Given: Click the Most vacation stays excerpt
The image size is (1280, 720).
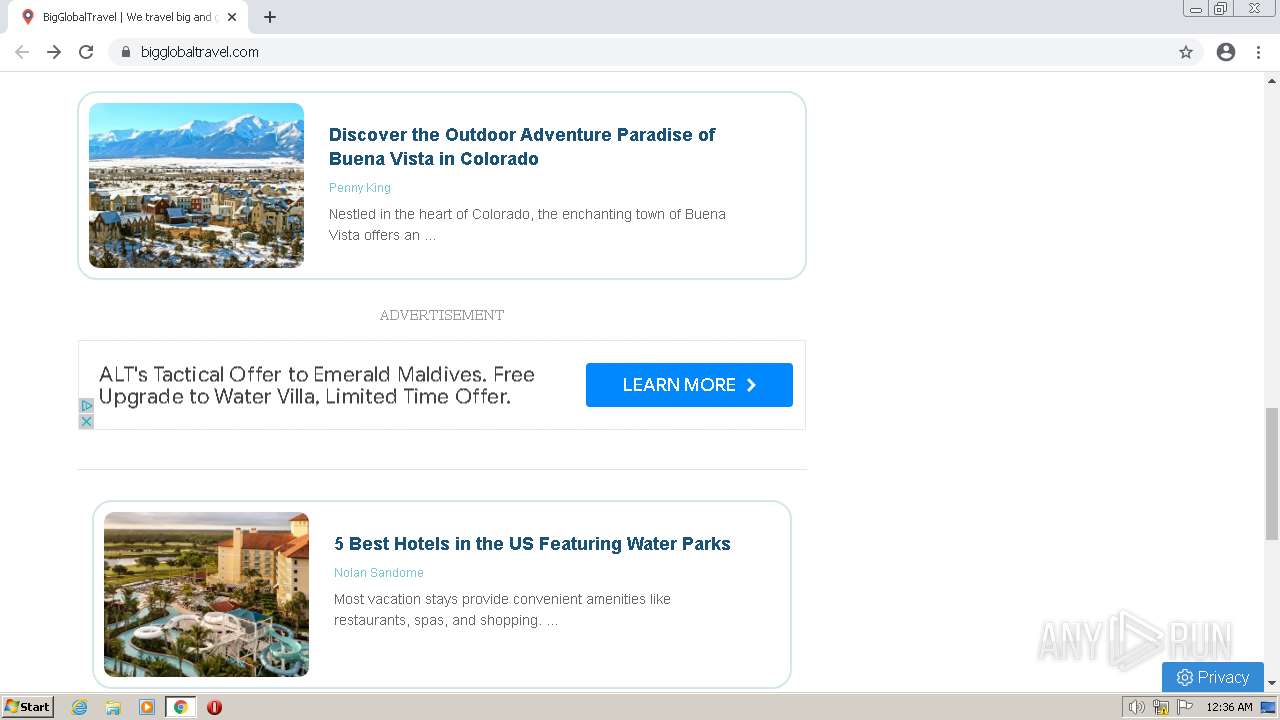Looking at the screenshot, I should (x=502, y=610).
